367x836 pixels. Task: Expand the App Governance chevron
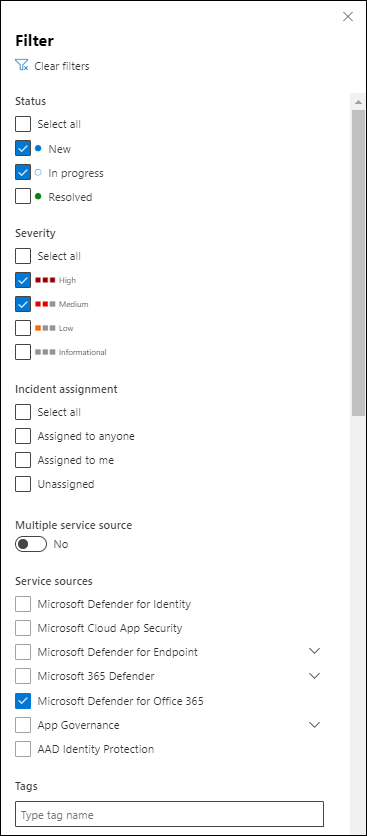point(315,725)
